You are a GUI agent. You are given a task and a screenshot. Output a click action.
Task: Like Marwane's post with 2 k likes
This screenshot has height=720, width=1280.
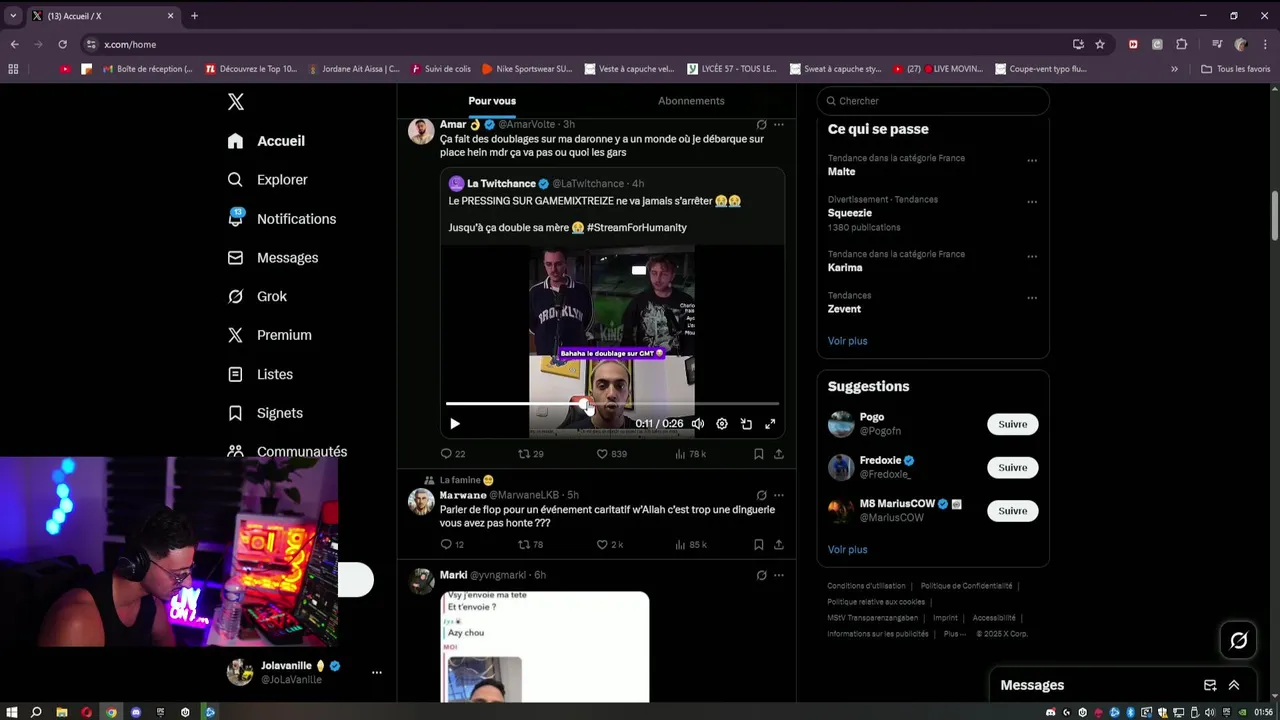tap(610, 545)
